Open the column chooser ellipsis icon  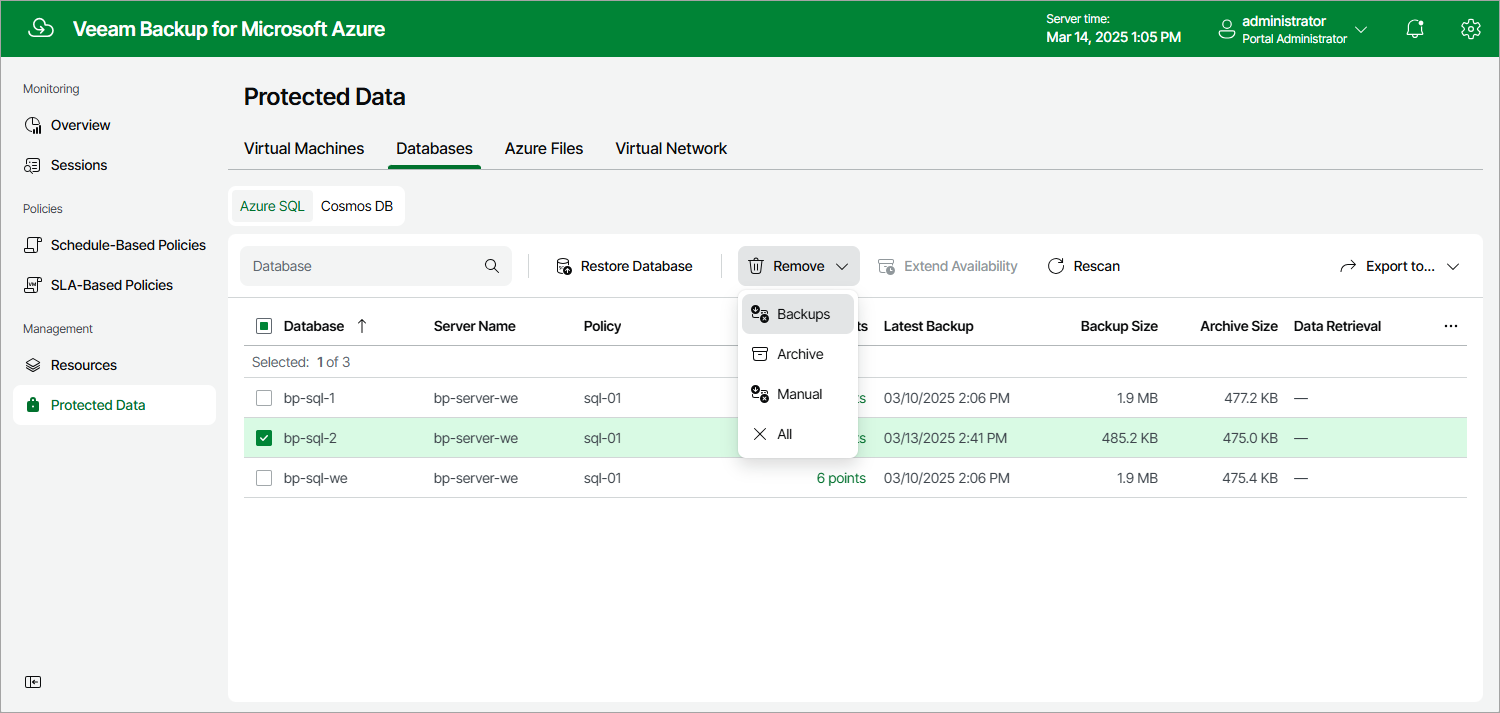pos(1451,326)
